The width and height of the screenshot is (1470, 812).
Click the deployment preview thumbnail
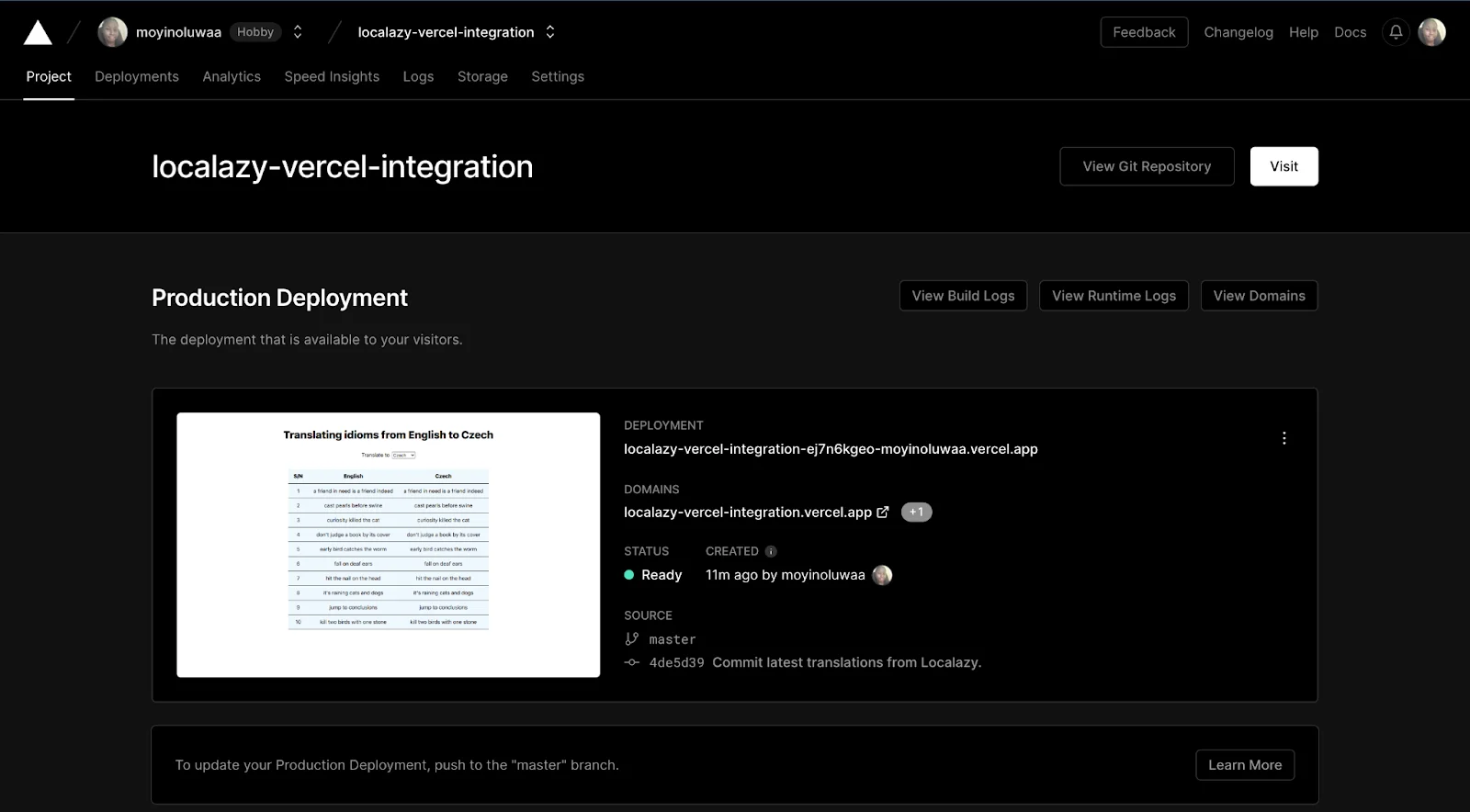tap(388, 545)
